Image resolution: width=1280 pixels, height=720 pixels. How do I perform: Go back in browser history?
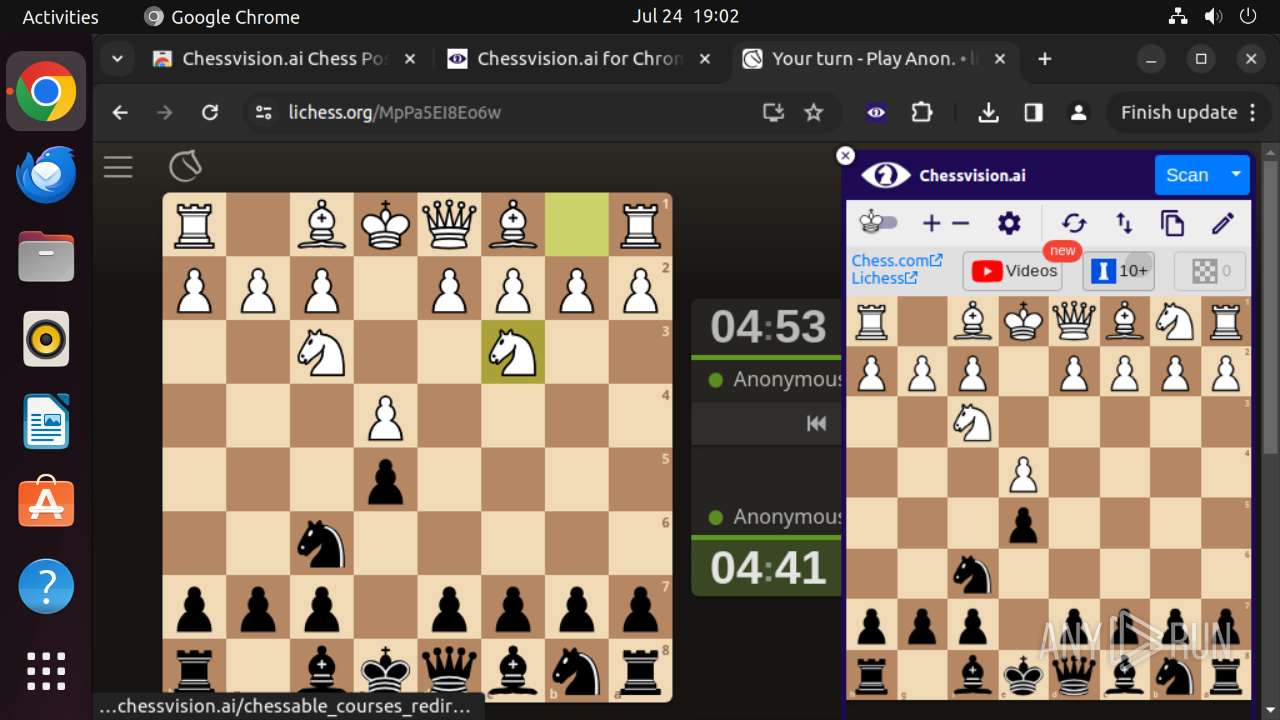(120, 113)
